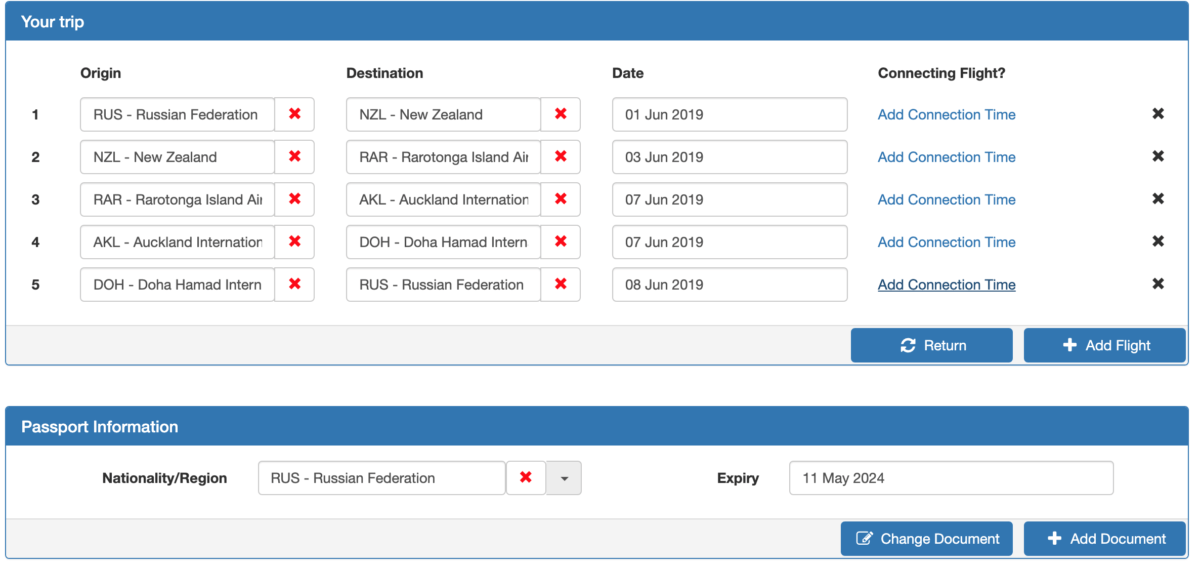Edit the row 1 origin field RUS
Viewport: 1200px width, 566px height.
[x=177, y=114]
